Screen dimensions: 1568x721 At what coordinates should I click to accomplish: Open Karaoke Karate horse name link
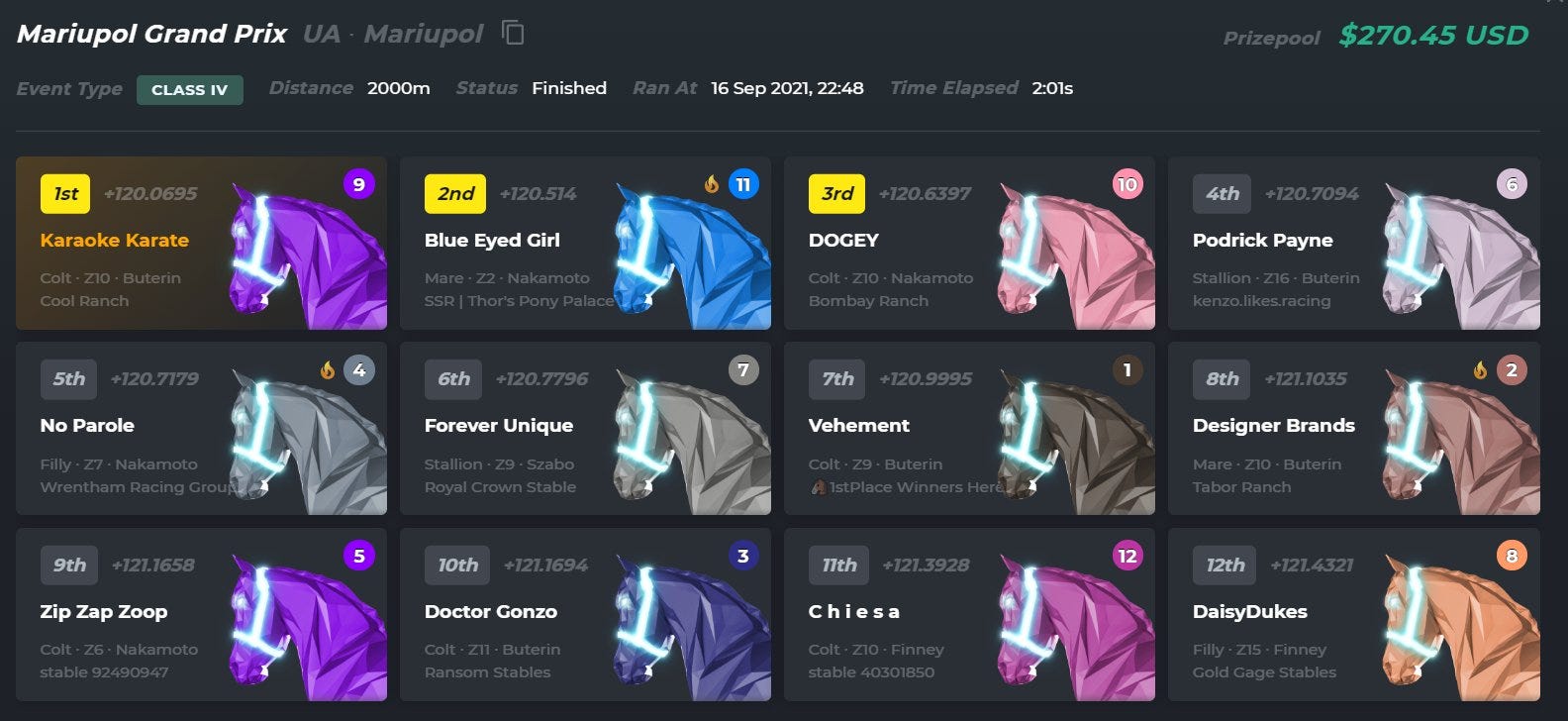[115, 241]
